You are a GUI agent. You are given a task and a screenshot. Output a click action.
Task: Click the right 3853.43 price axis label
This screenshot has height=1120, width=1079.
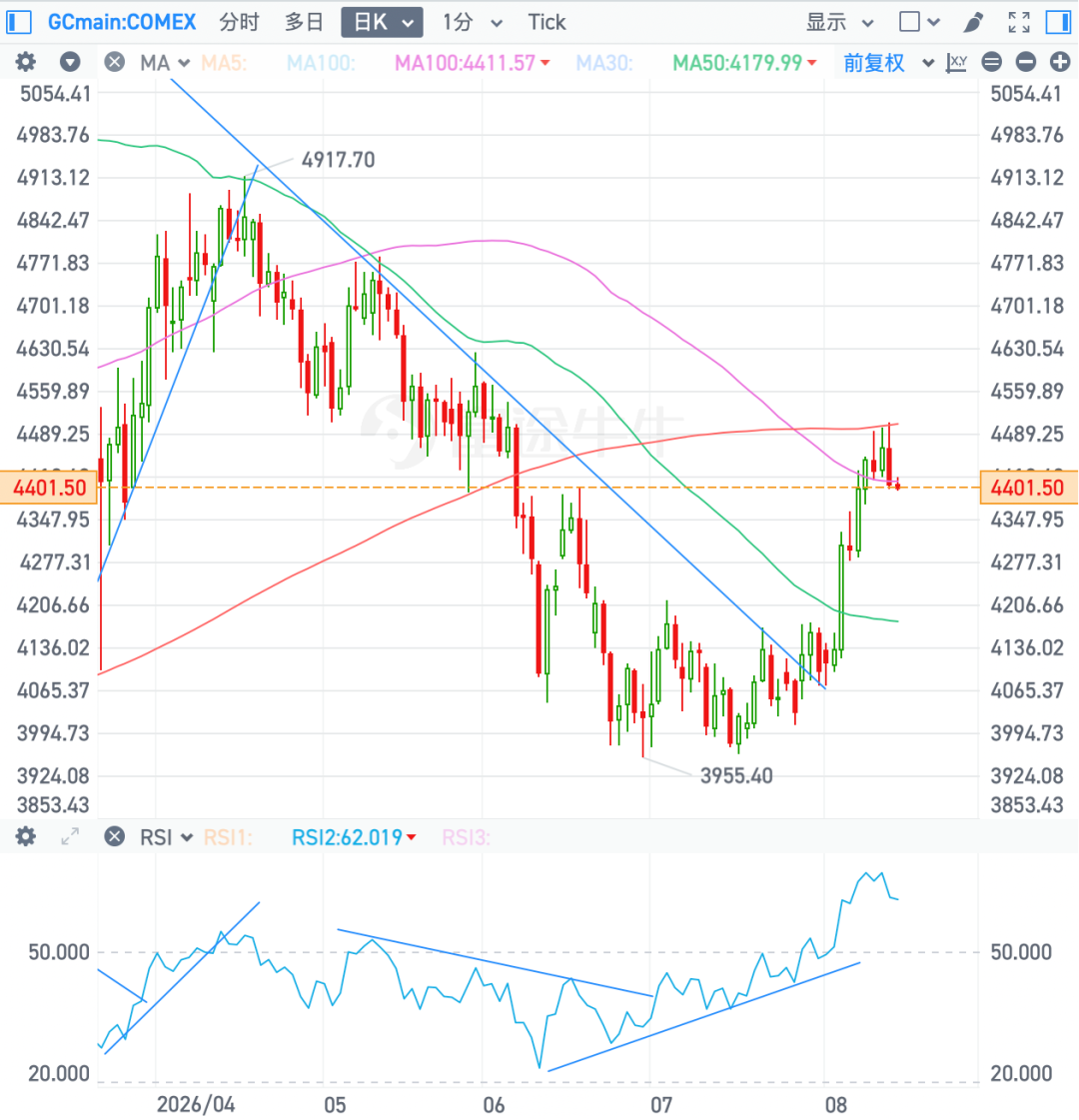1027,805
